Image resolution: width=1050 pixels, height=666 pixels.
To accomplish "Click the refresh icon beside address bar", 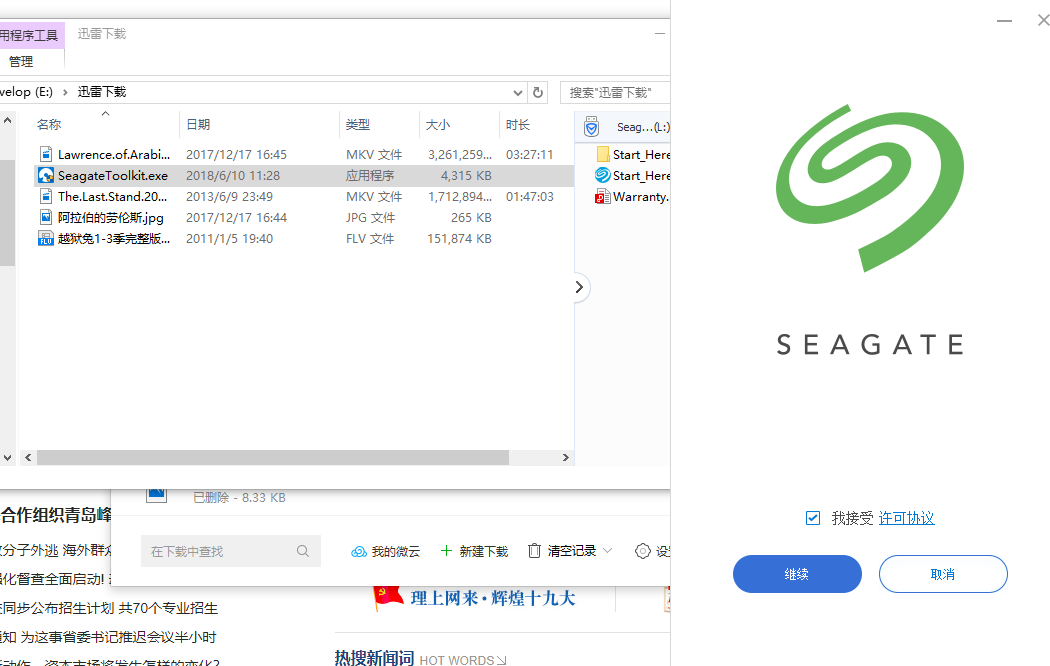I will click(538, 92).
